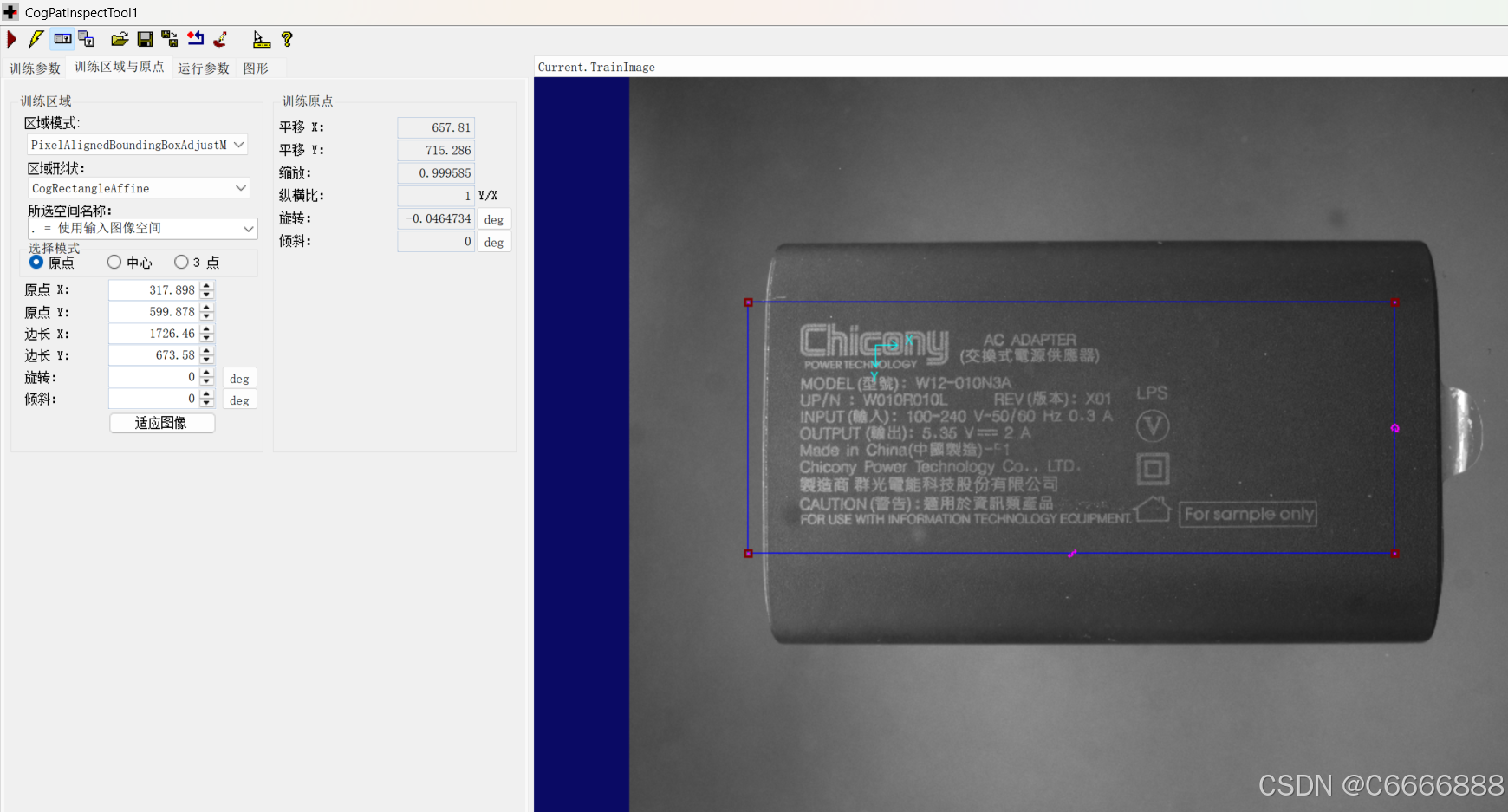1508x812 pixels.
Task: Adjust 原点 Y with its spinner arrows
Action: point(207,311)
